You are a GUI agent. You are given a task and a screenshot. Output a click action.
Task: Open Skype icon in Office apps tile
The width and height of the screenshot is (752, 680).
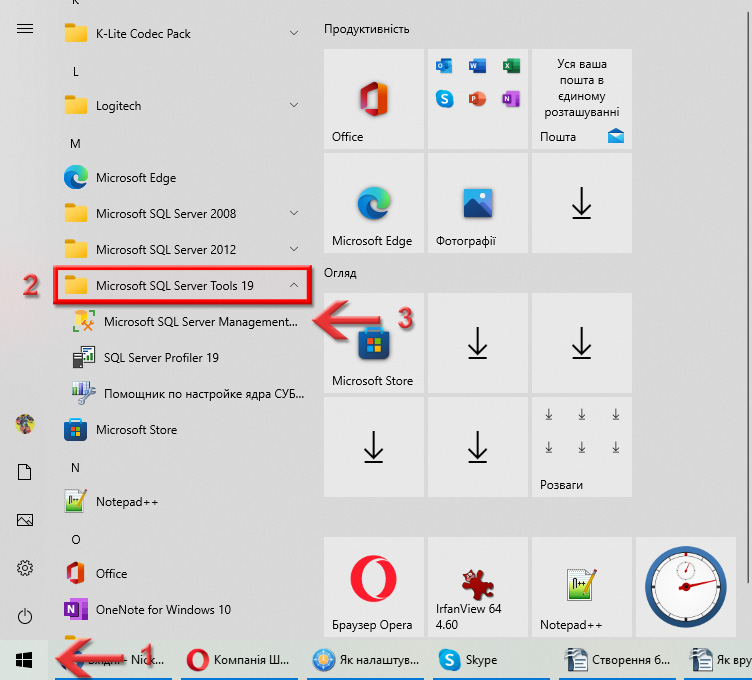click(444, 99)
